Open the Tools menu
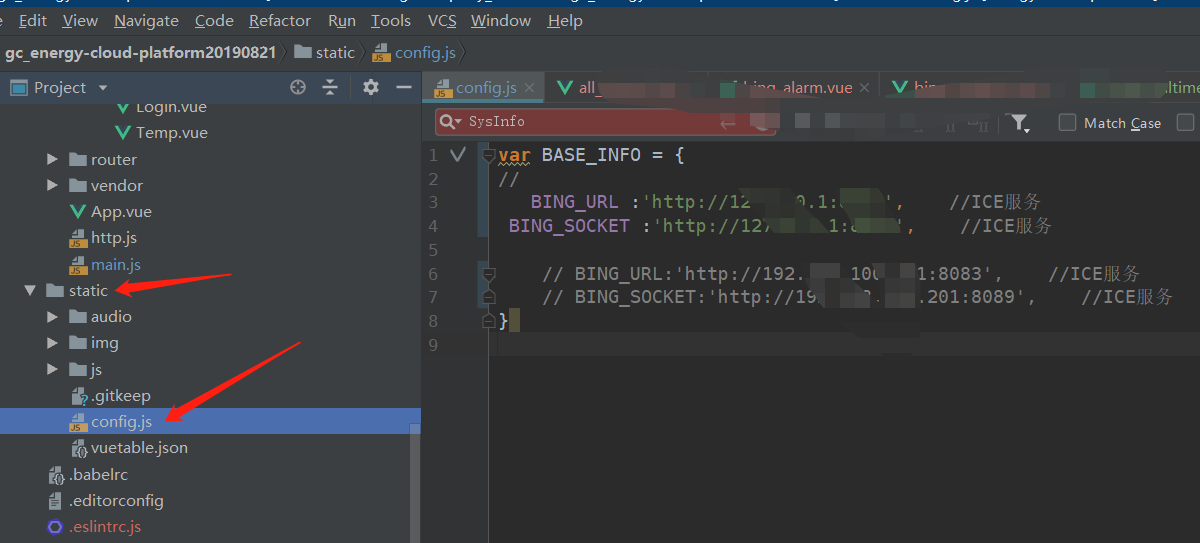This screenshot has height=543, width=1200. click(x=391, y=20)
